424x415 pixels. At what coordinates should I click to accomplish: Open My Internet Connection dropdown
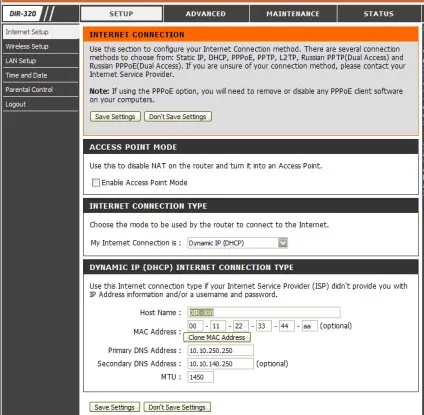[x=237, y=243]
